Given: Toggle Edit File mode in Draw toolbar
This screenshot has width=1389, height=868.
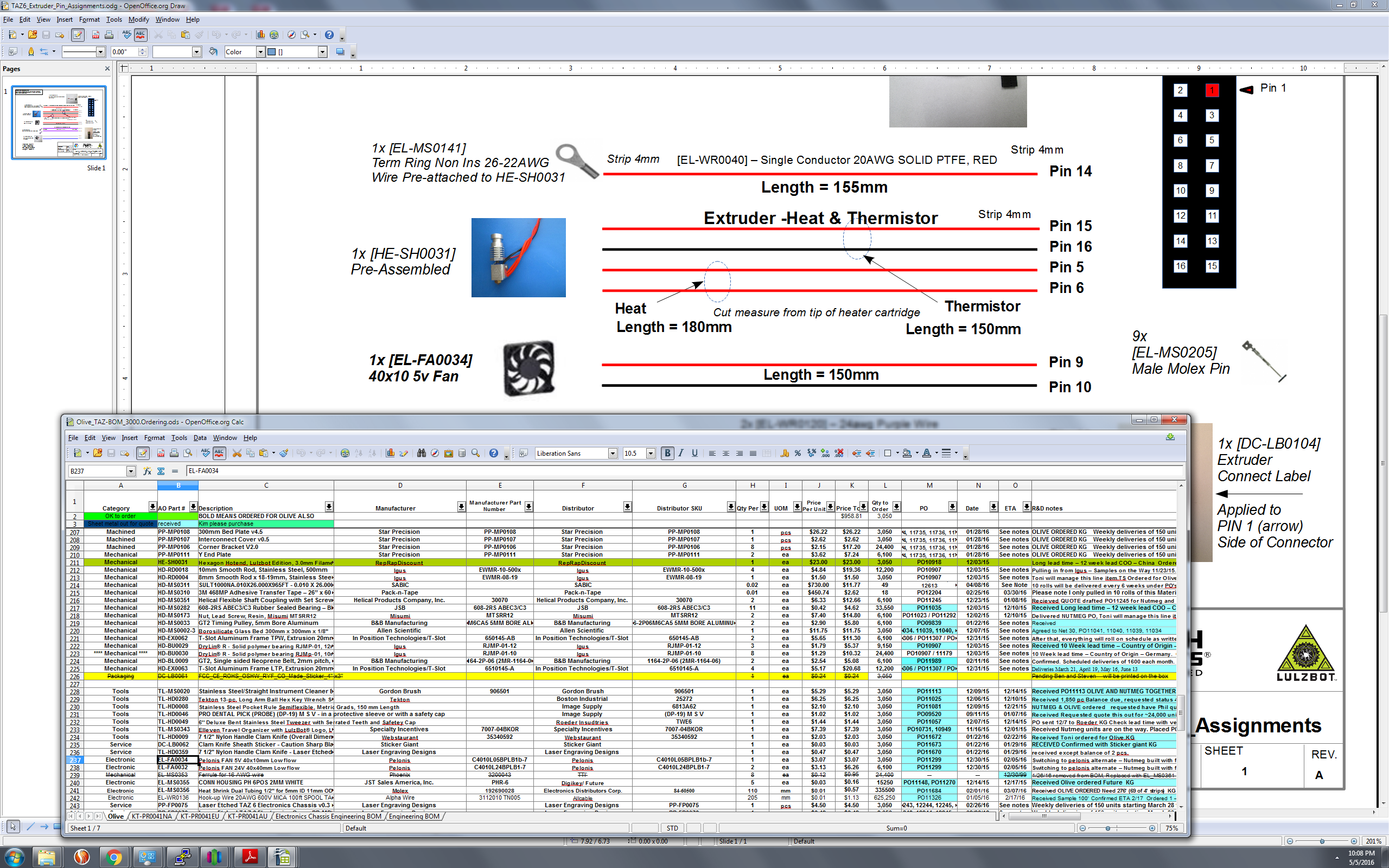Looking at the screenshot, I should click(x=78, y=35).
